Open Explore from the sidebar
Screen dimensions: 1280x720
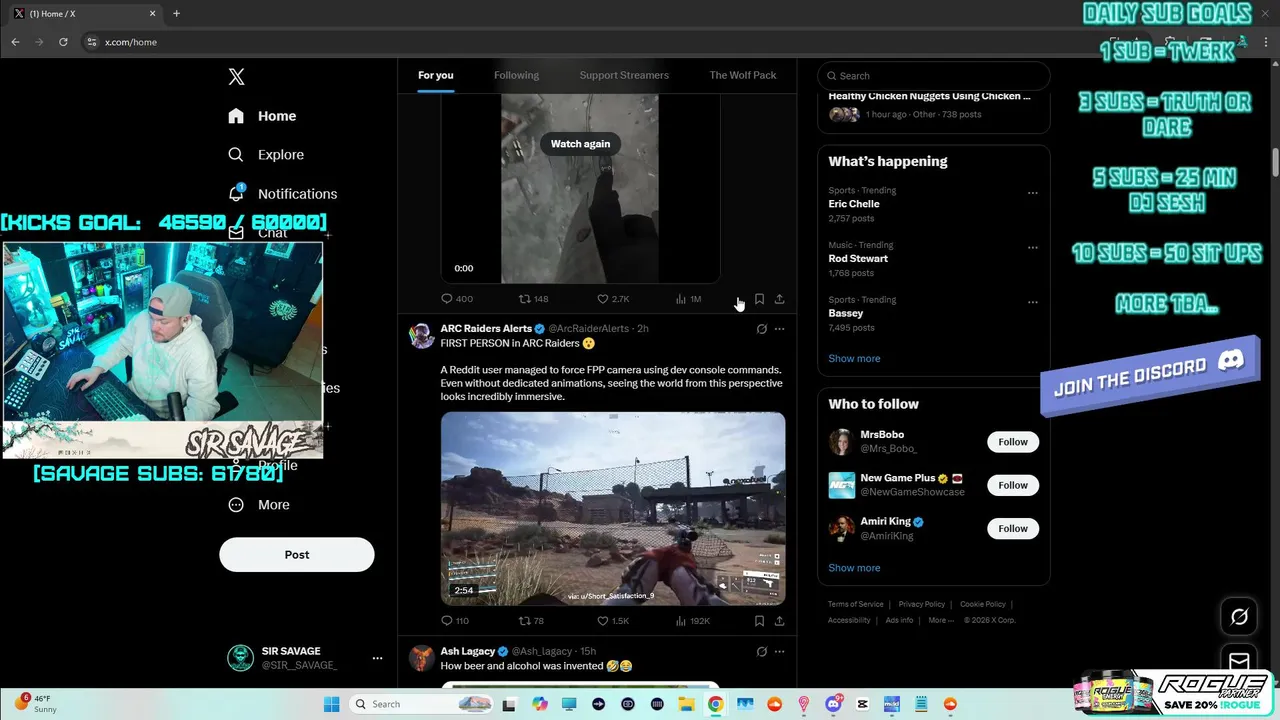266,155
